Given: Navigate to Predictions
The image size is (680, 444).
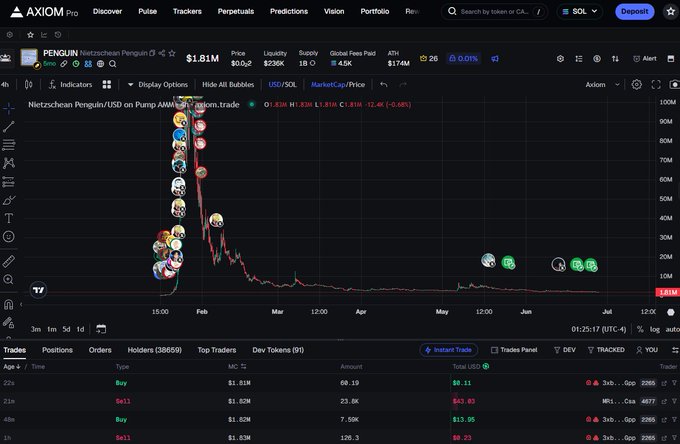Looking at the screenshot, I should (x=289, y=11).
